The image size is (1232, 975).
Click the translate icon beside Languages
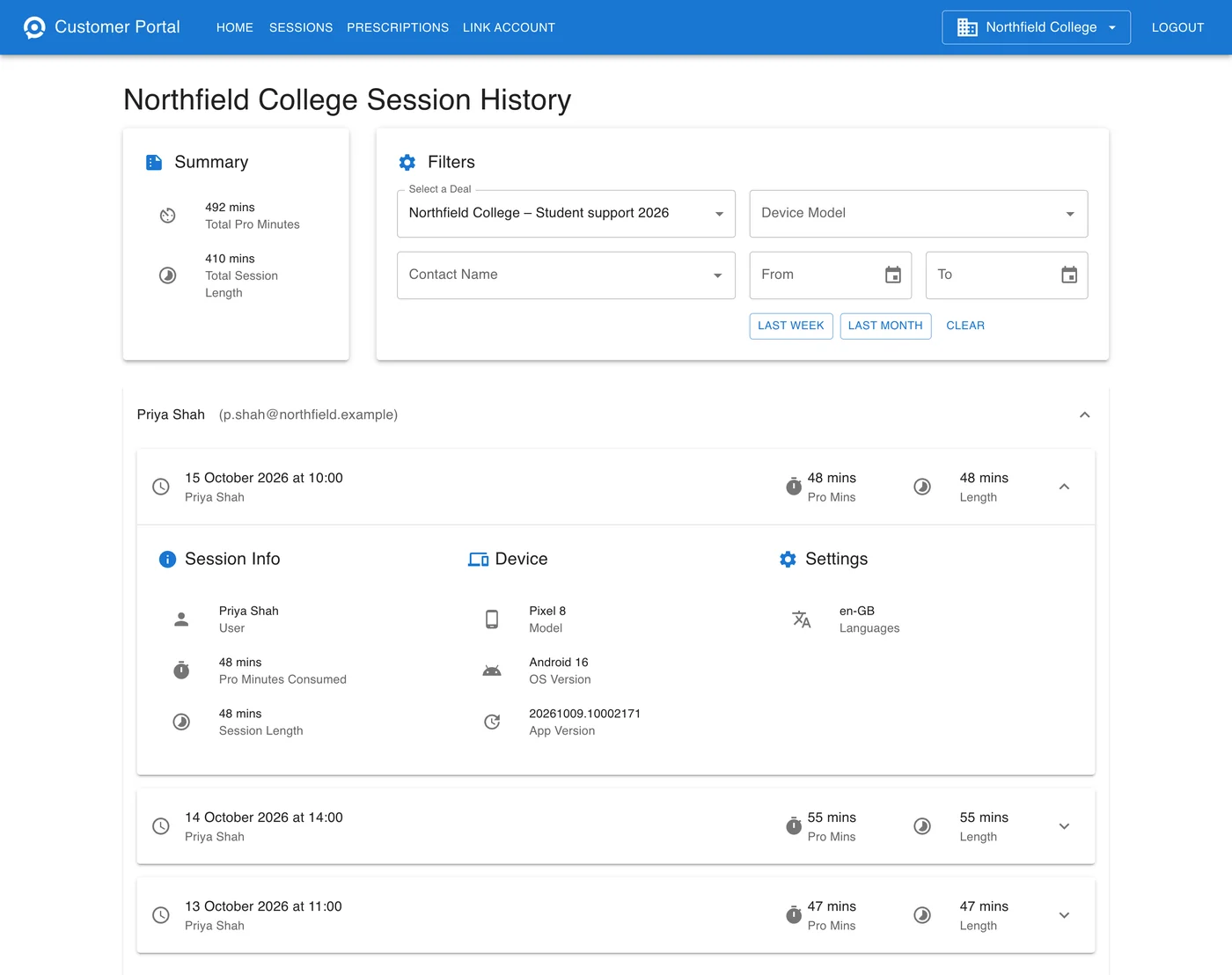tap(802, 619)
